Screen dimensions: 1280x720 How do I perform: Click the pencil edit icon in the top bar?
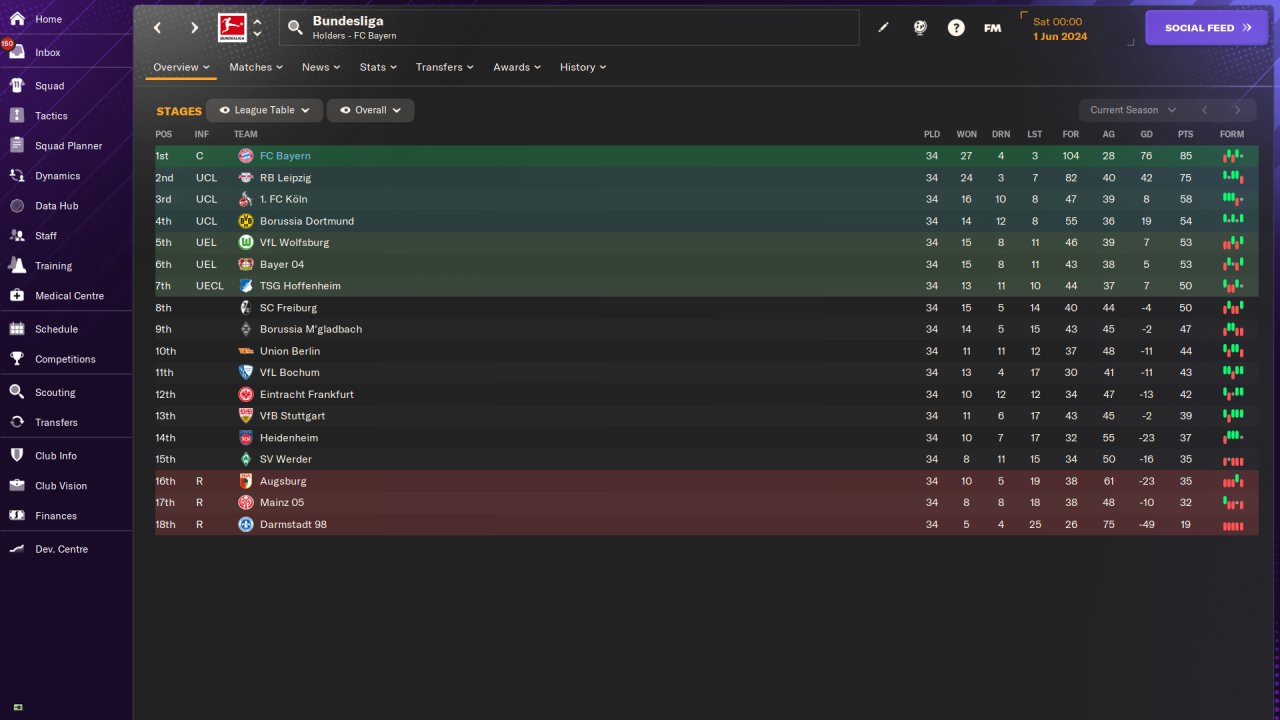[x=883, y=28]
